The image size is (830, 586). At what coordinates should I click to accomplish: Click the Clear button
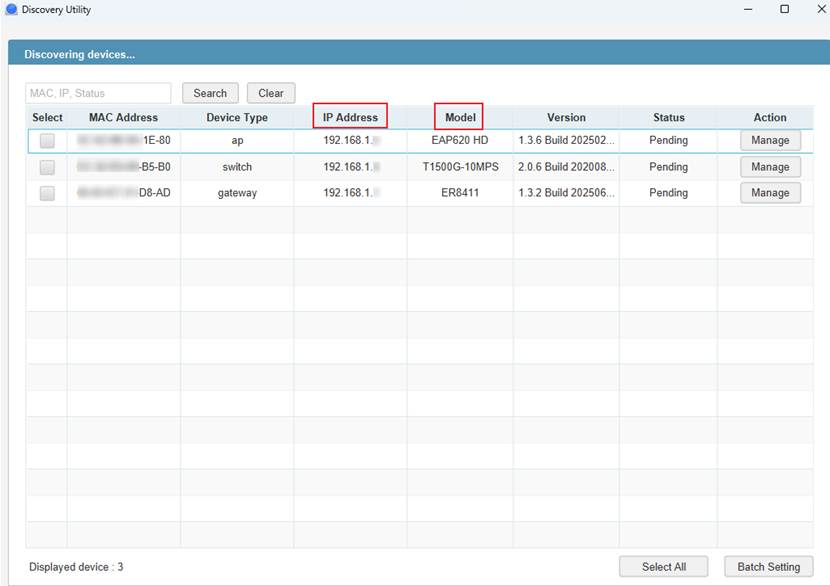pyautogui.click(x=271, y=93)
